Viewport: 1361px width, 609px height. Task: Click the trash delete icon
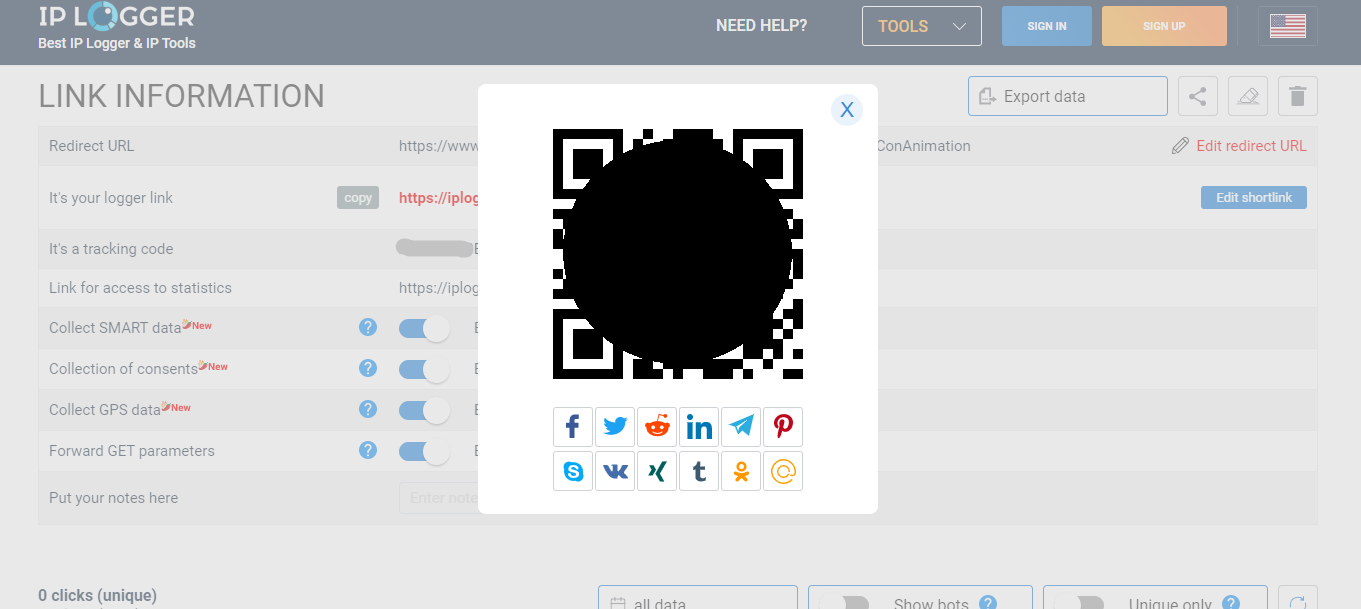click(1298, 96)
